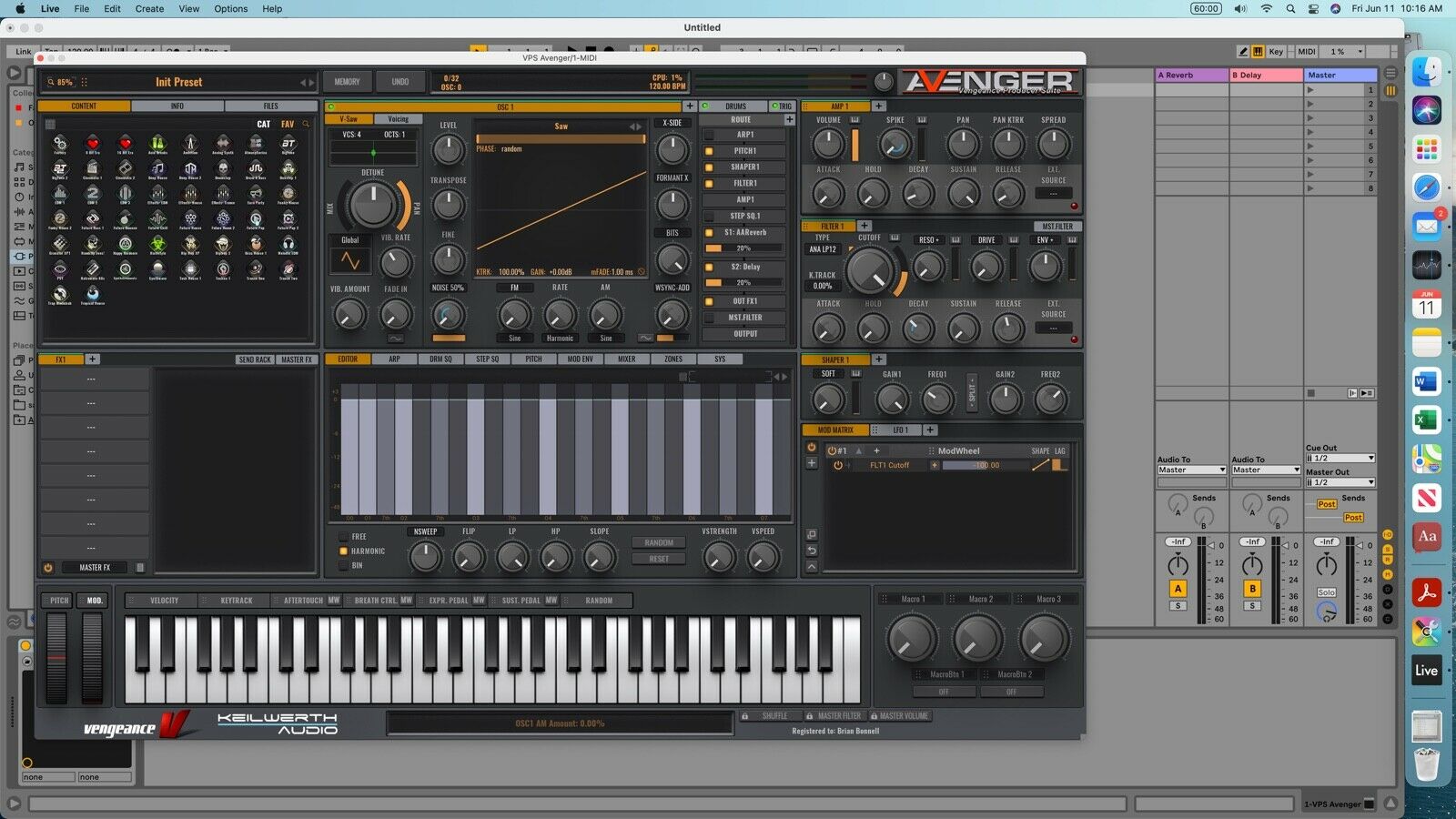Open the filter TYPE ANA LP12 dropdown
The image size is (1456, 819).
click(823, 249)
